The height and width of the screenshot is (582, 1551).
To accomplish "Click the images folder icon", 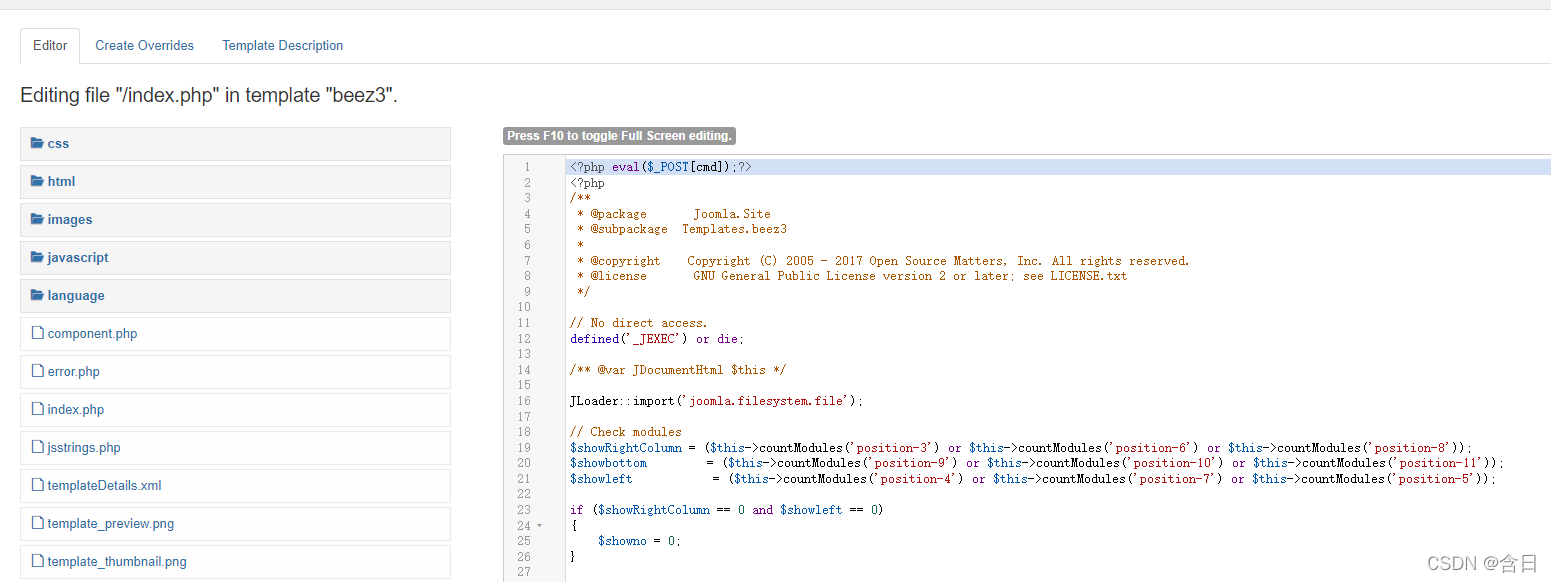I will click(37, 219).
